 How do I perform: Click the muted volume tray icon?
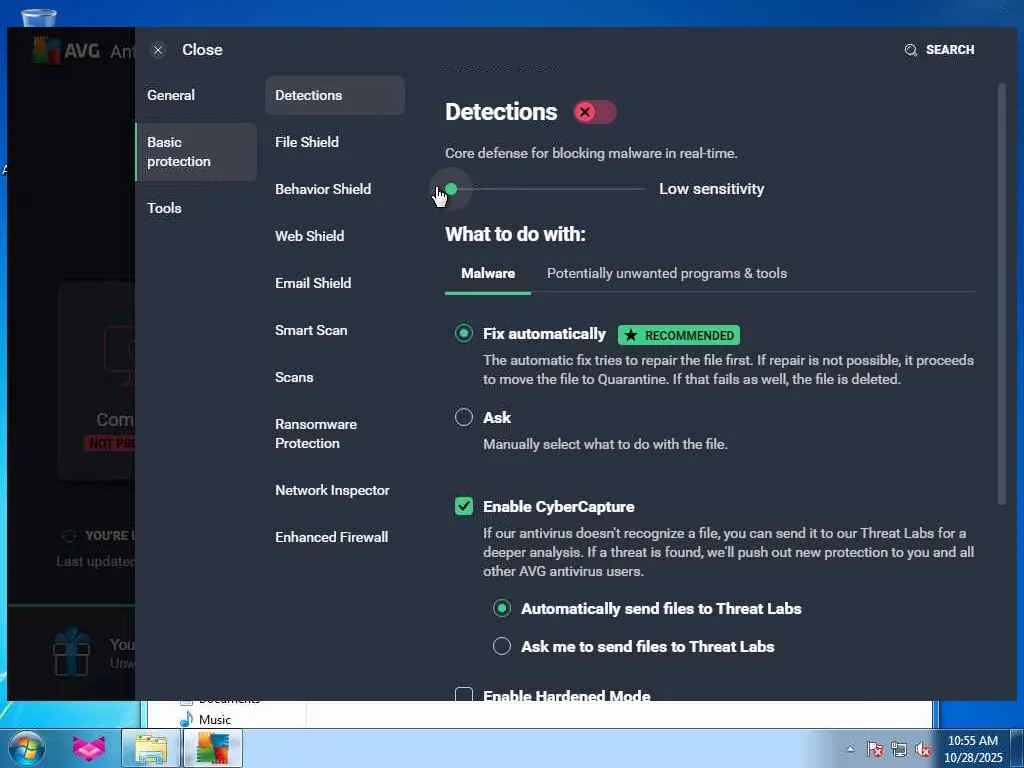coord(923,749)
